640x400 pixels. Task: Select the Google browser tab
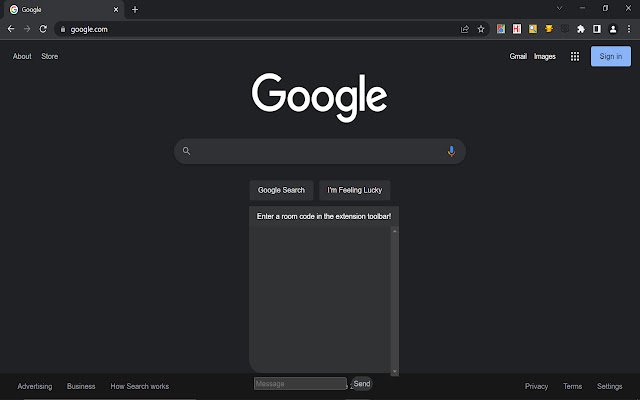[63, 9]
